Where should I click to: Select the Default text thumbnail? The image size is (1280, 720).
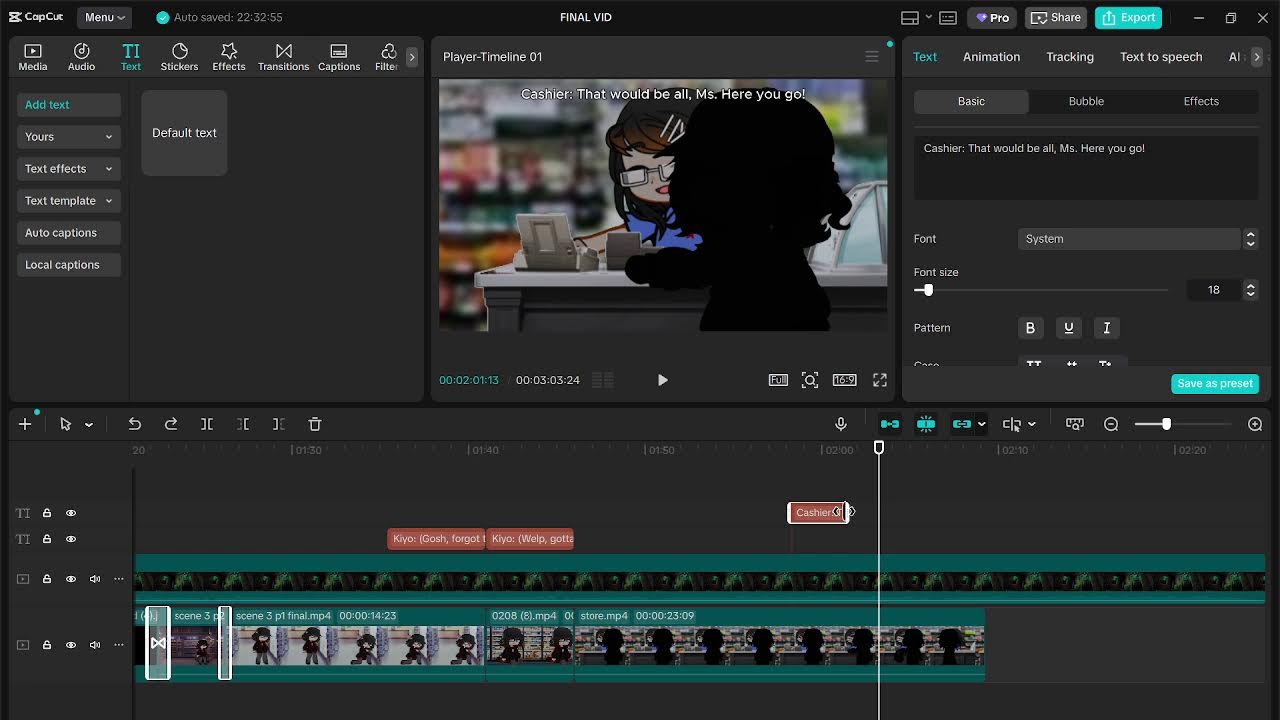pos(184,133)
